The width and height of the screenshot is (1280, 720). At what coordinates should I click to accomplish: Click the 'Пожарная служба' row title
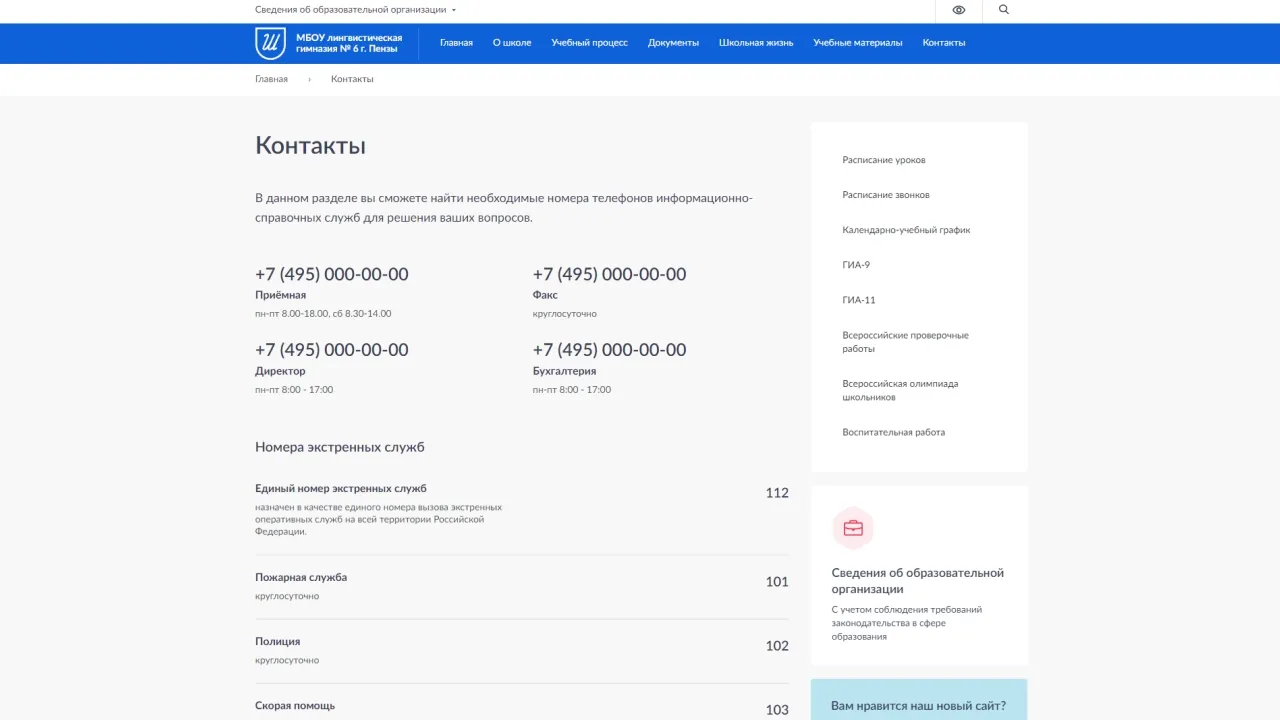pyautogui.click(x=301, y=578)
